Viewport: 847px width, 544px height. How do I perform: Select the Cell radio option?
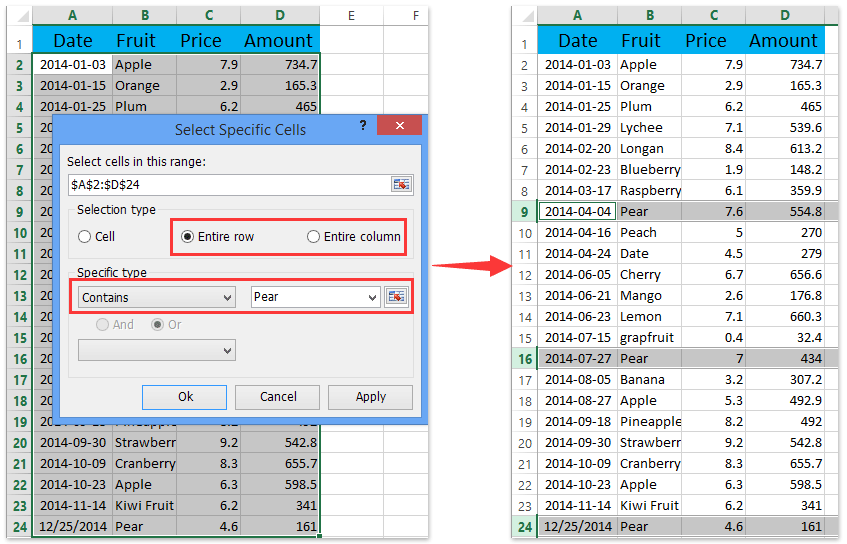85,237
